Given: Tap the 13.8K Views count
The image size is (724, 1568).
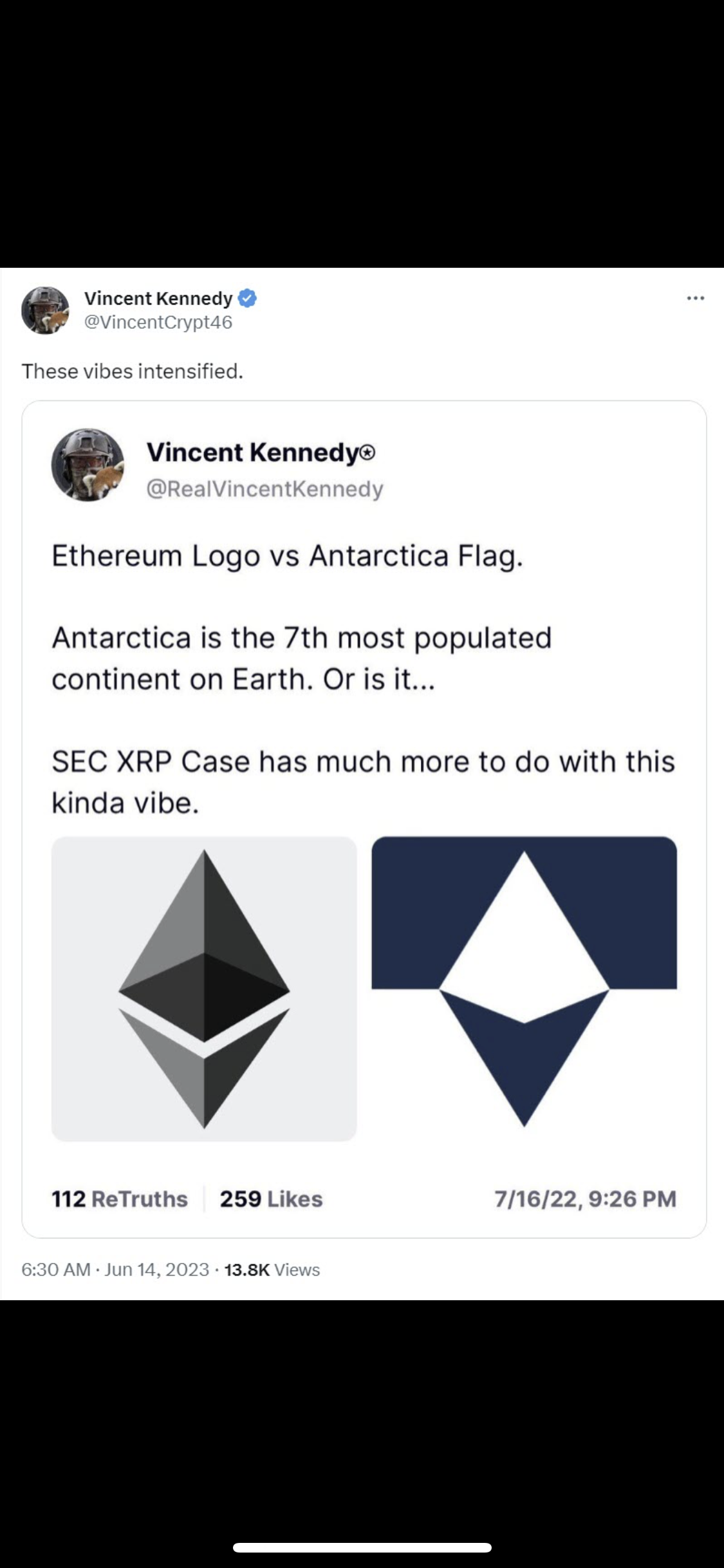Looking at the screenshot, I should click(272, 1270).
